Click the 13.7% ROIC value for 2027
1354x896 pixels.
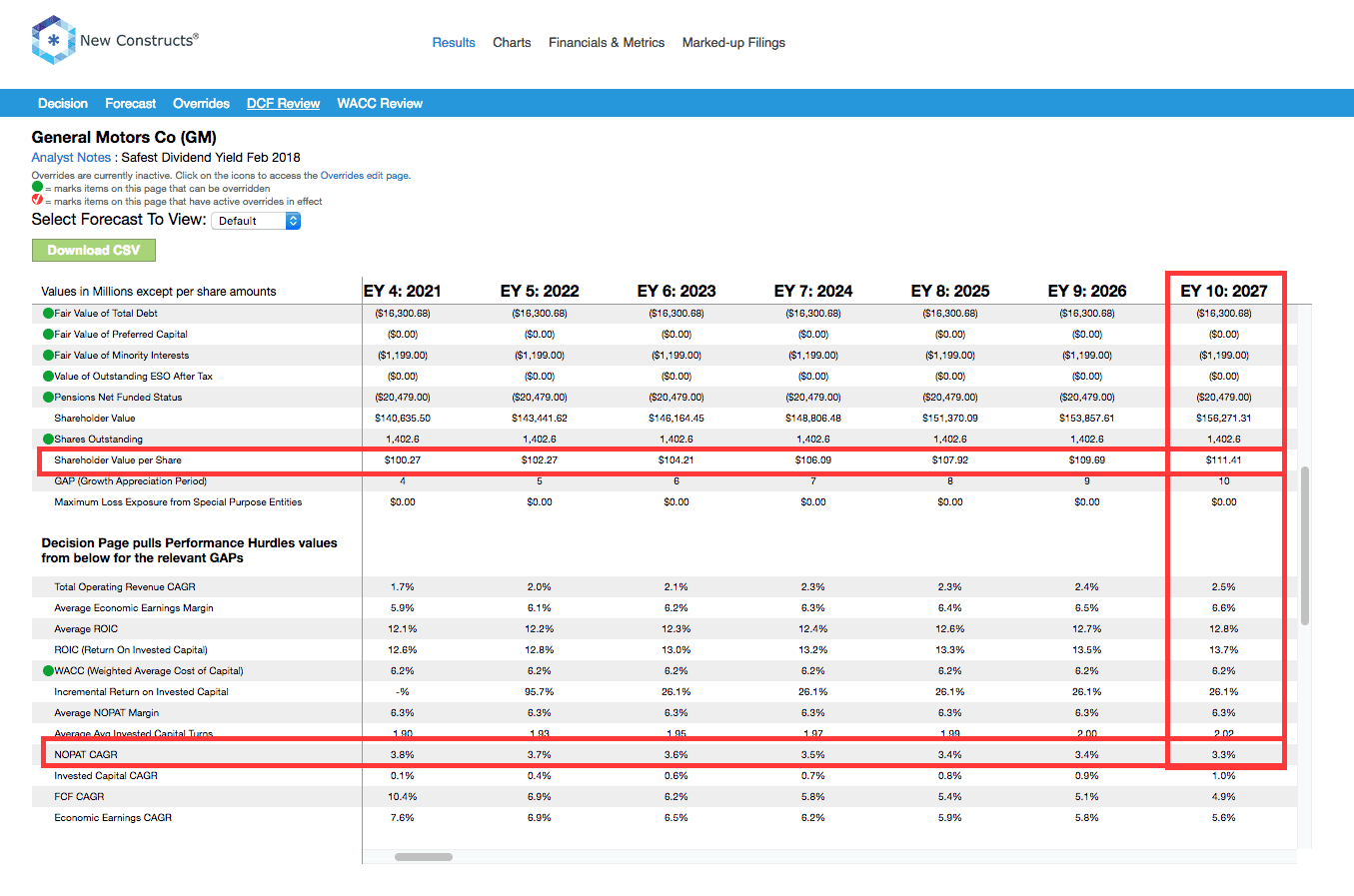point(1224,650)
